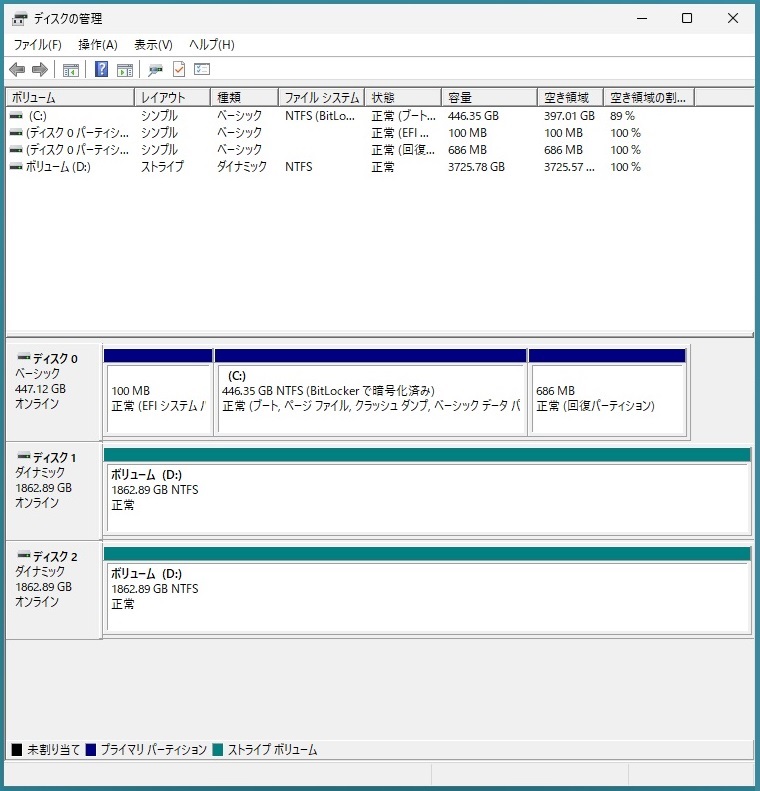This screenshot has width=760, height=791.
Task: Sort by the 空き領域の割... column header
Action: pos(649,97)
